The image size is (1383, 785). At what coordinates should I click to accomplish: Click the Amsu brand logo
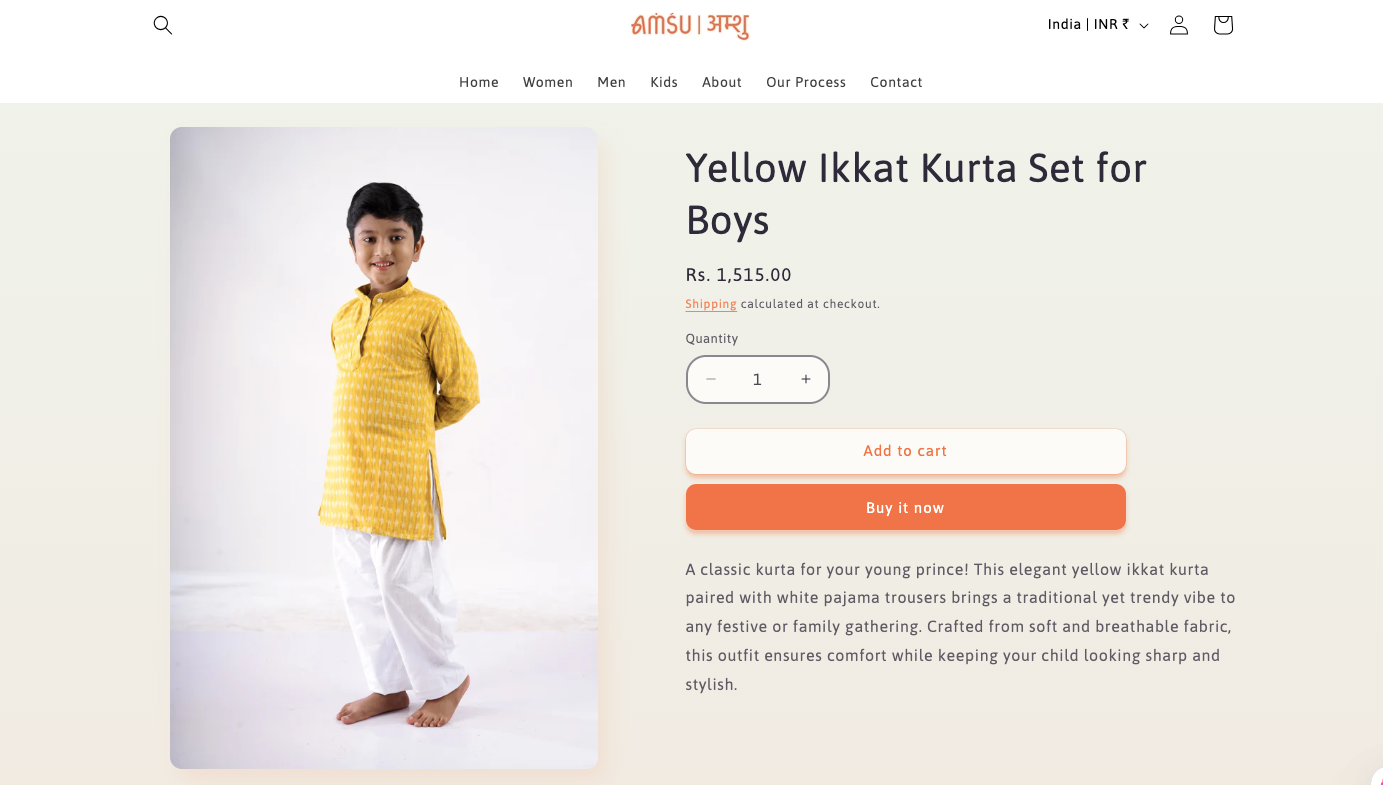(x=690, y=25)
